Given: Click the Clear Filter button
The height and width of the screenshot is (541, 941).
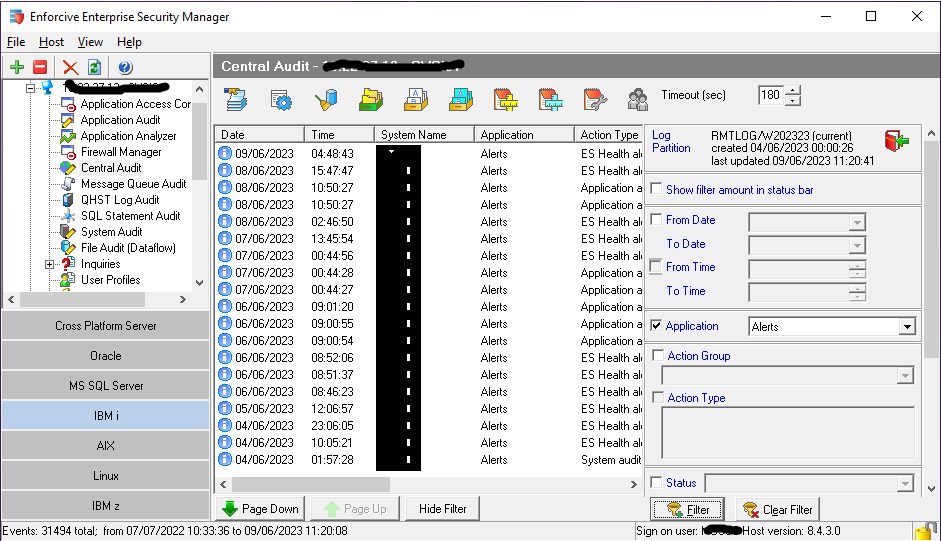Looking at the screenshot, I should click(x=778, y=510).
